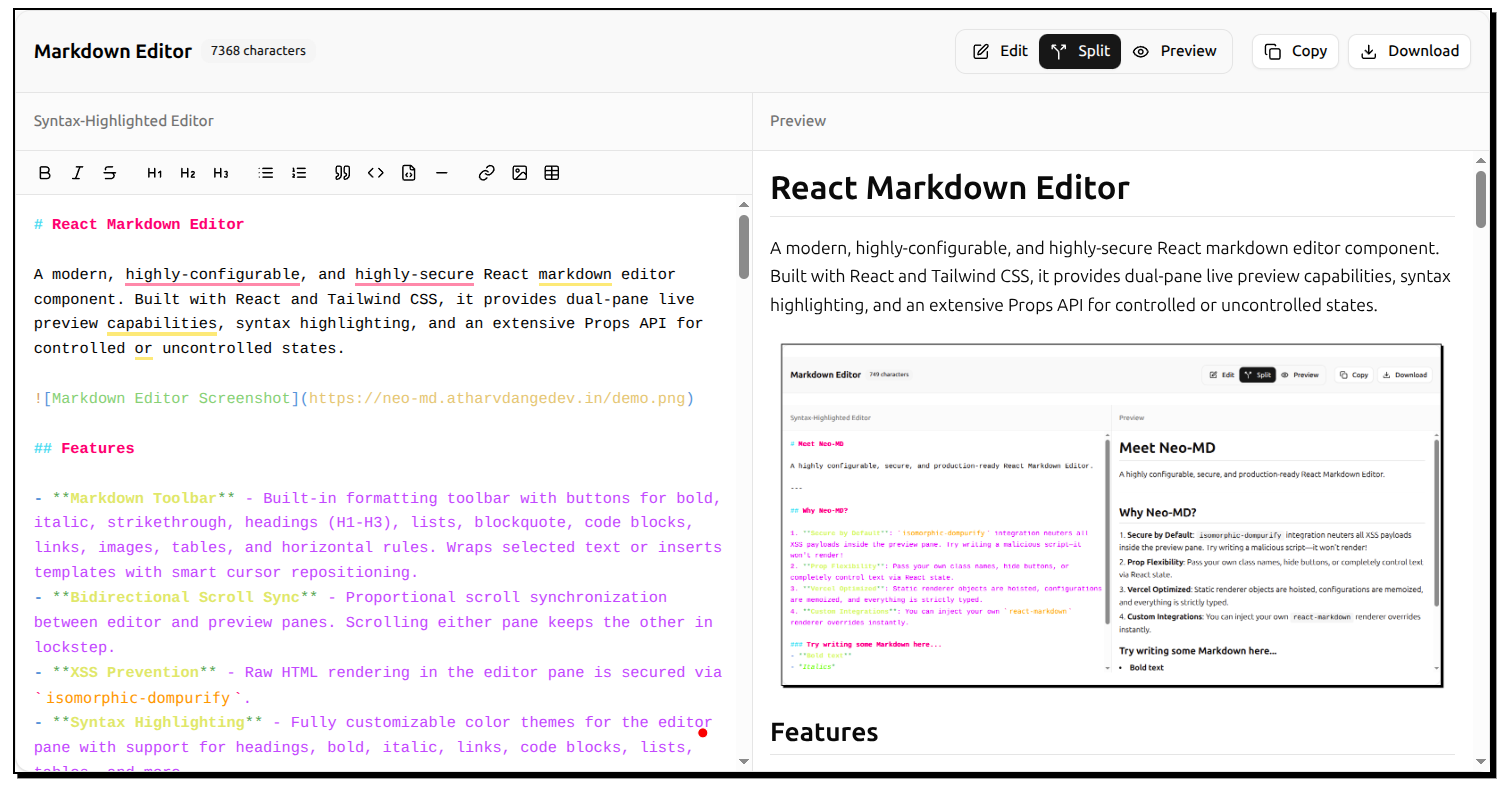Viewport: 1509px width, 788px height.
Task: Insert a blockquote
Action: (x=342, y=172)
